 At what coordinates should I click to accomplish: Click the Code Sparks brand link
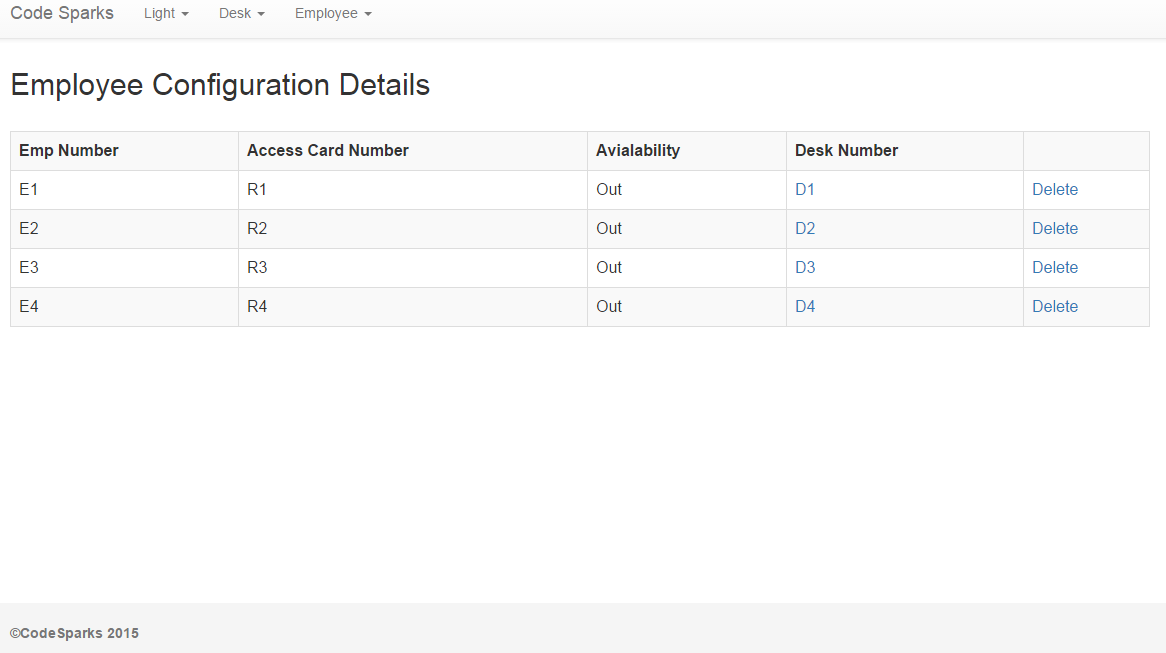(62, 14)
